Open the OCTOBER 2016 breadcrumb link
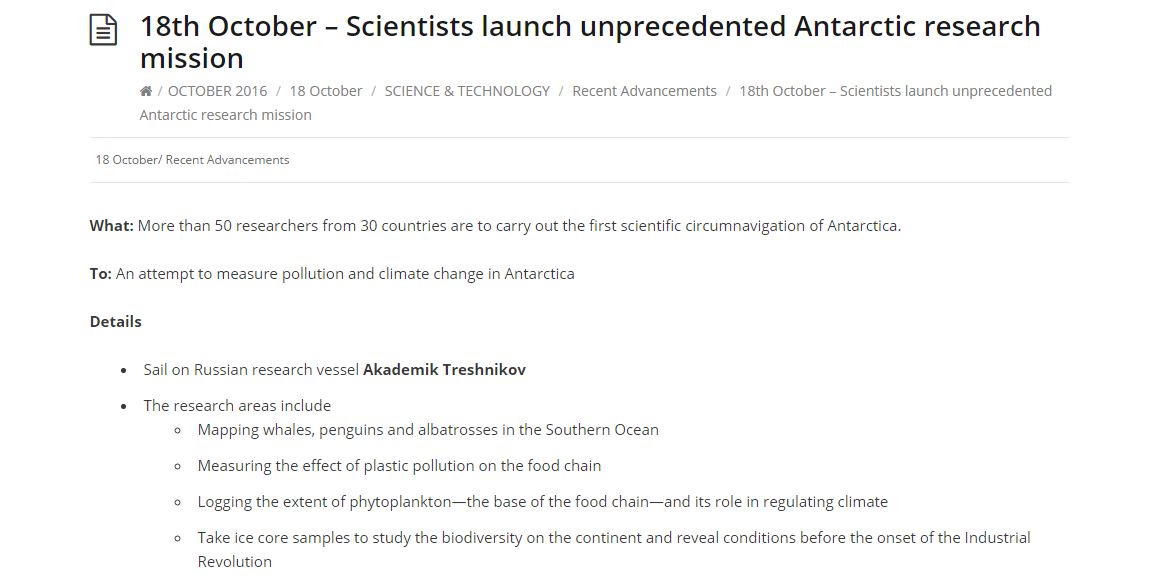This screenshot has width=1155, height=582. [217, 91]
